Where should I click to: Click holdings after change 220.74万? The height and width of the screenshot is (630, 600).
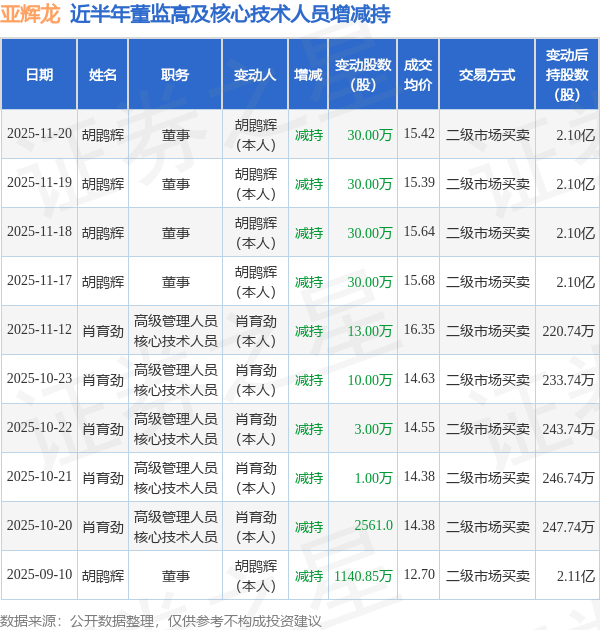(568, 331)
